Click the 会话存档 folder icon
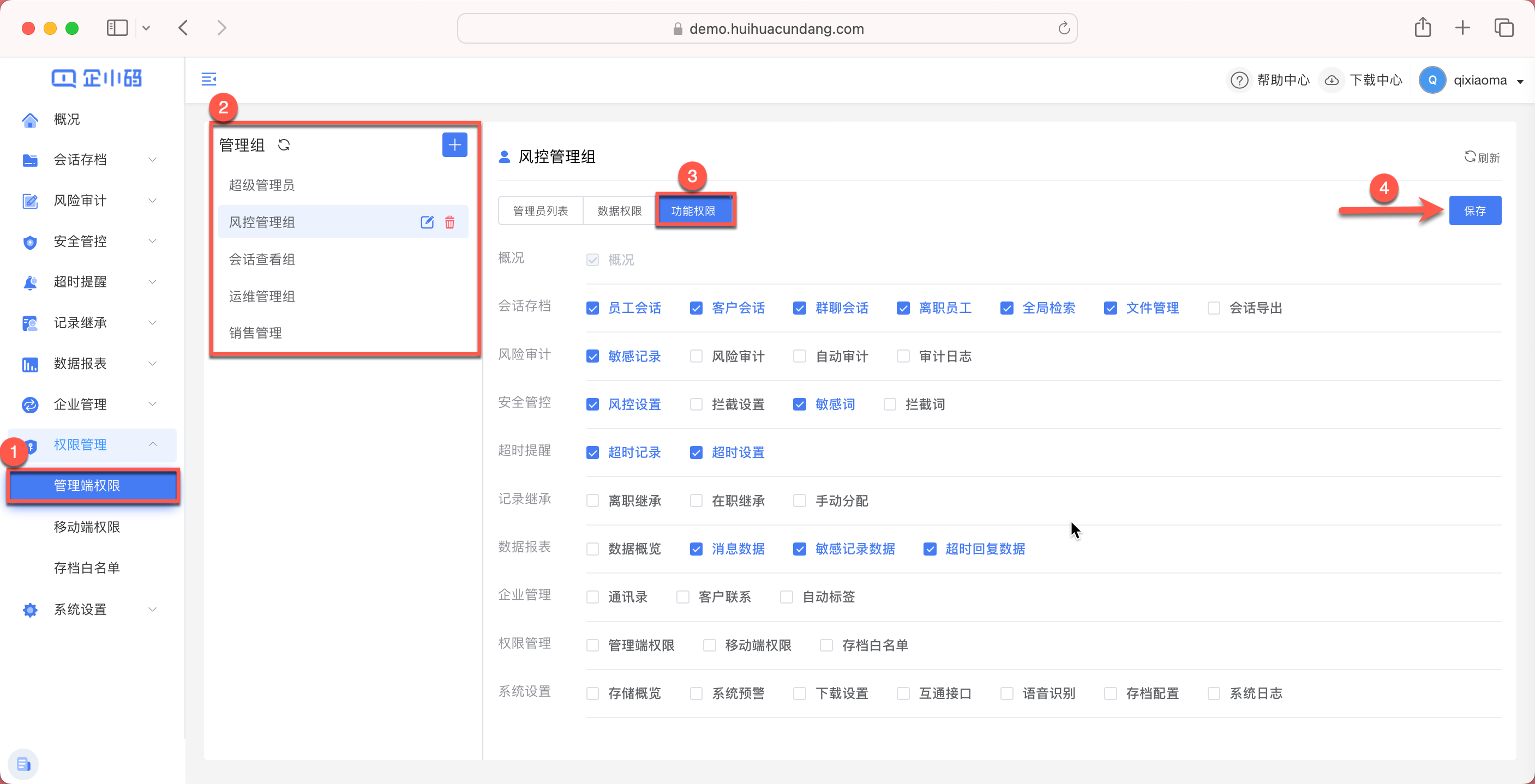The image size is (1535, 784). (x=30, y=160)
